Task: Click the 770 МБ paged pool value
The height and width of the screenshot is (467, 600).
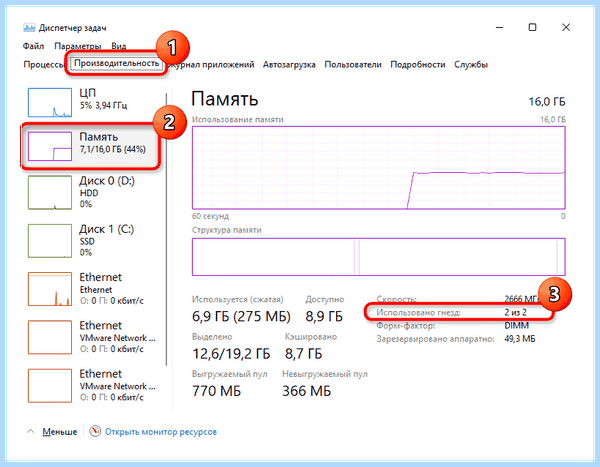Action: [217, 391]
